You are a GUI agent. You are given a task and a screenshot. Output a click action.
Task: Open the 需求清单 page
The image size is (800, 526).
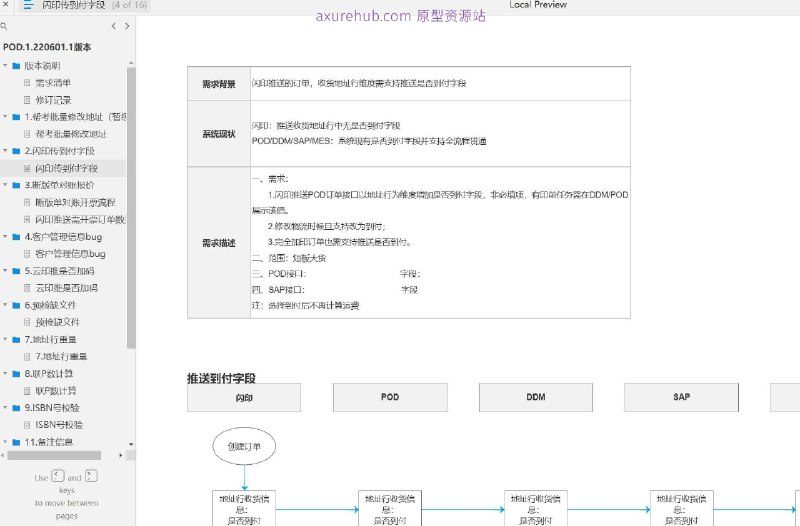click(53, 83)
